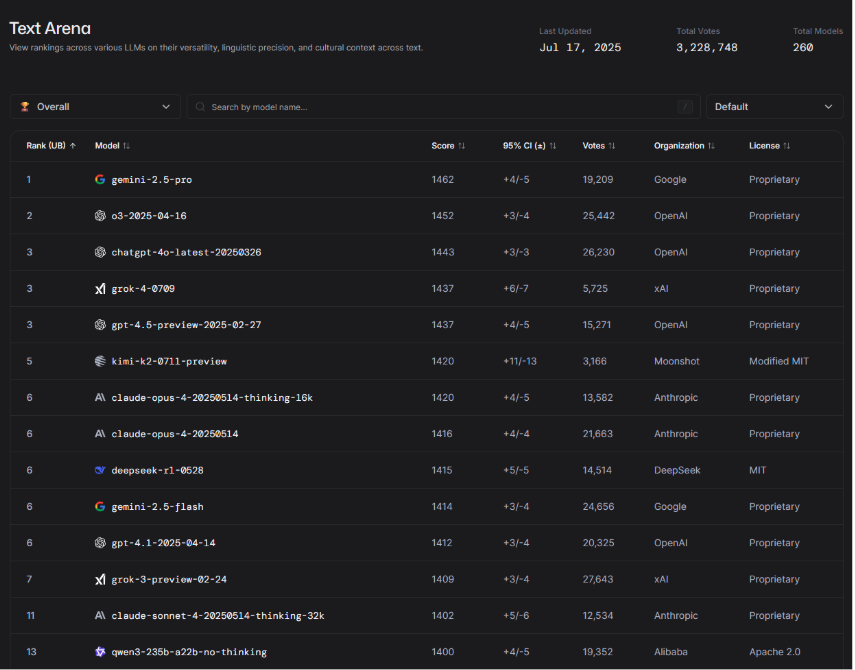
Task: Open the Overall category dropdown
Action: click(95, 107)
